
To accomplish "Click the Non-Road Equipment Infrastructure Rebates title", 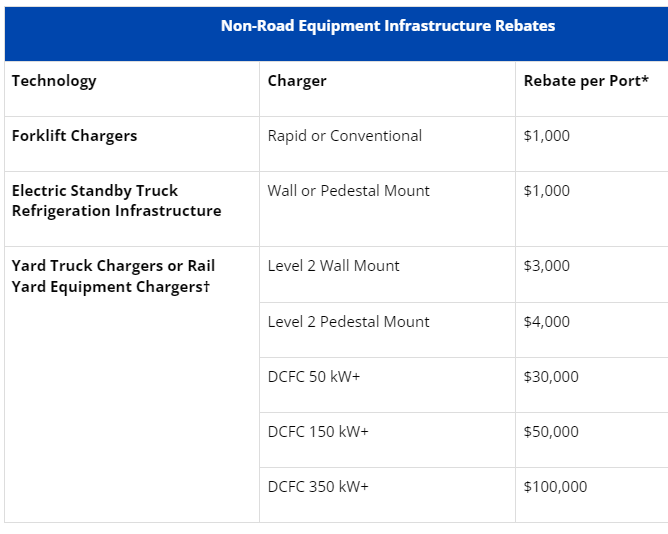I will coord(388,26).
